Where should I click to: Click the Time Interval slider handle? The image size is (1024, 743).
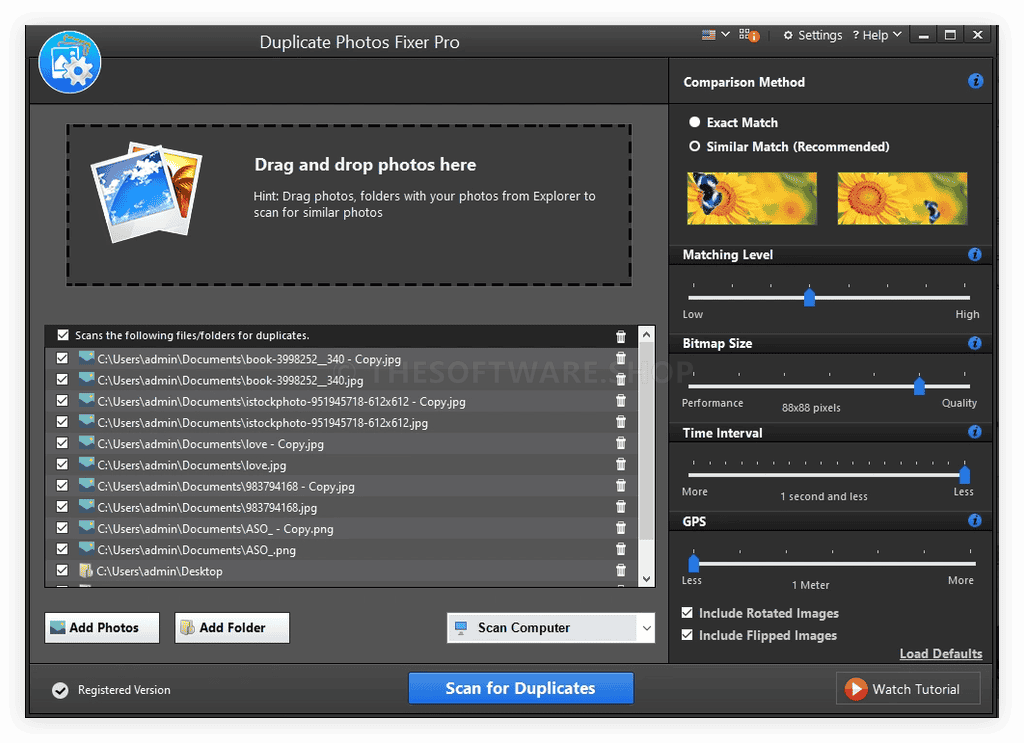(x=964, y=474)
